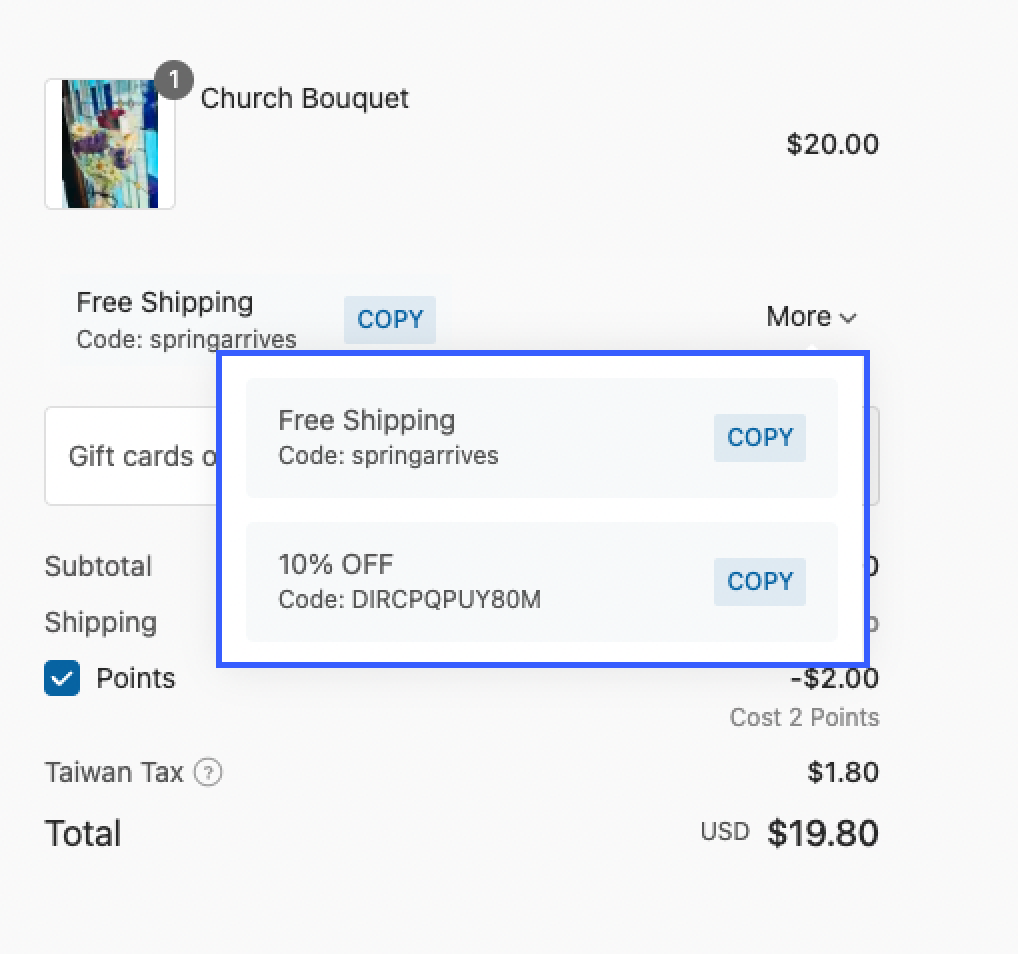Viewport: 1018px width, 954px height.
Task: Click the USD currency label
Action: (724, 830)
